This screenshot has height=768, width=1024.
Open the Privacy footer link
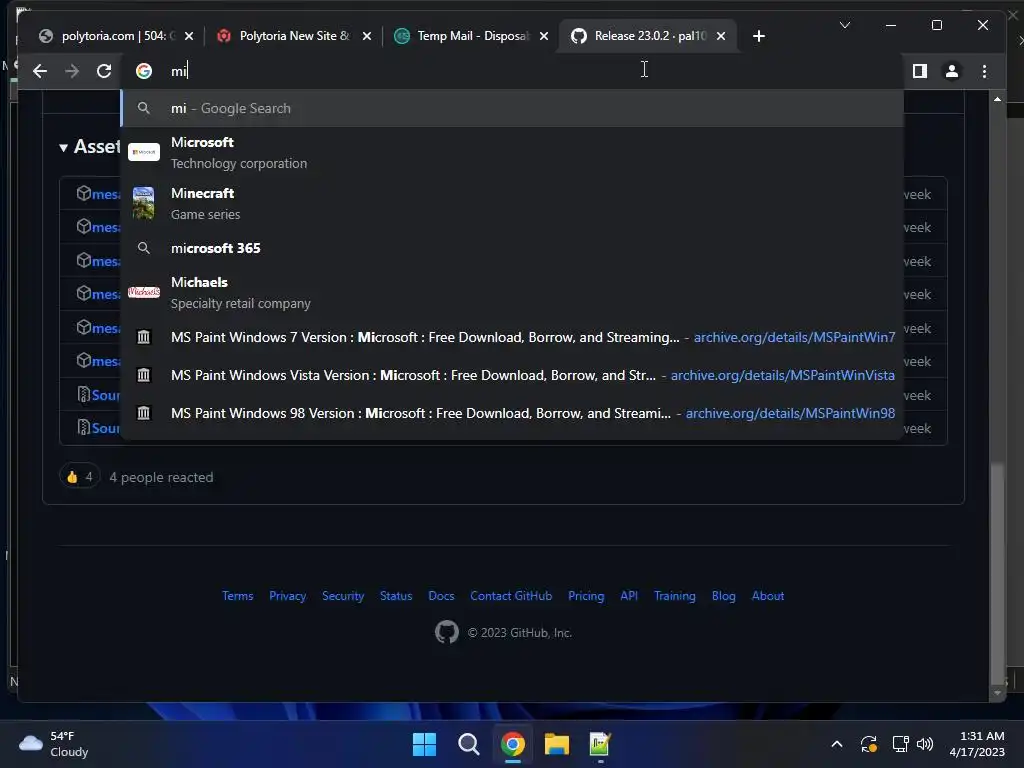click(287, 596)
